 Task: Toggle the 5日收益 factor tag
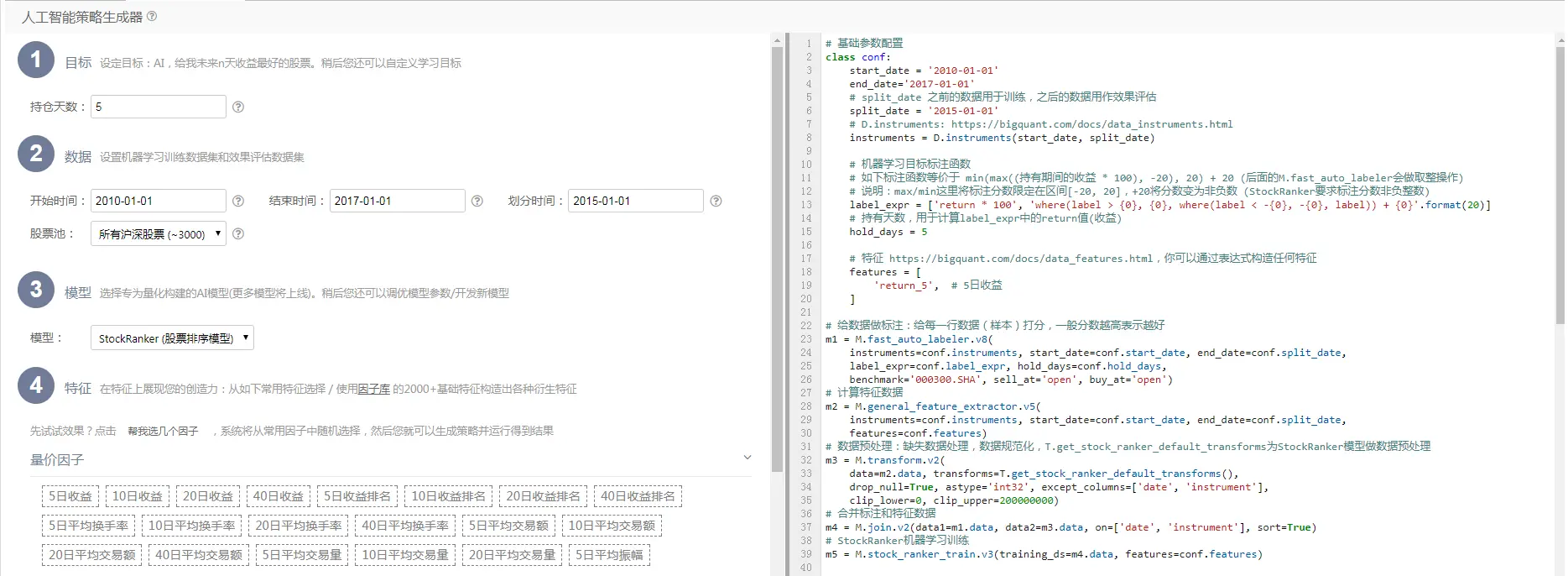pos(70,496)
